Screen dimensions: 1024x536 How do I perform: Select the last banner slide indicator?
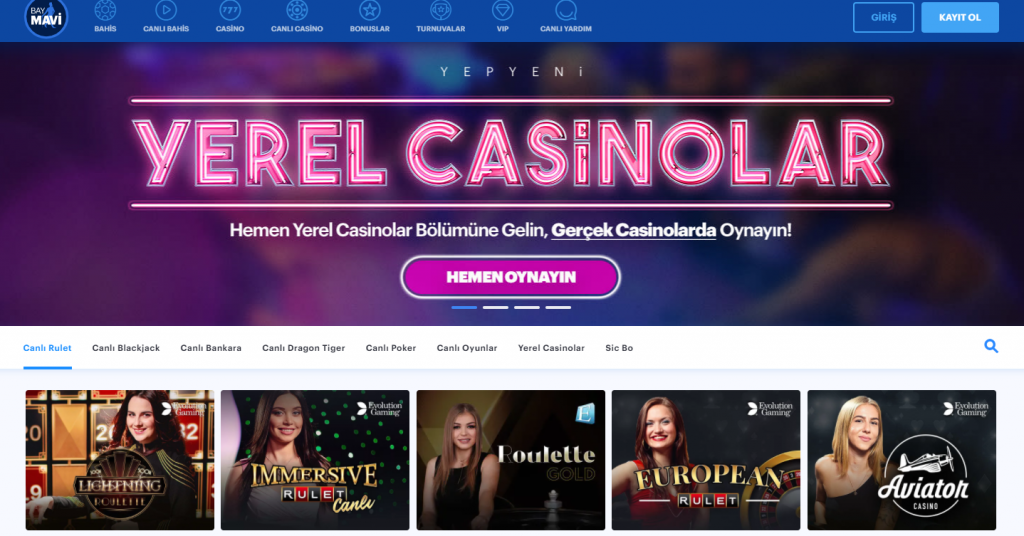click(558, 307)
